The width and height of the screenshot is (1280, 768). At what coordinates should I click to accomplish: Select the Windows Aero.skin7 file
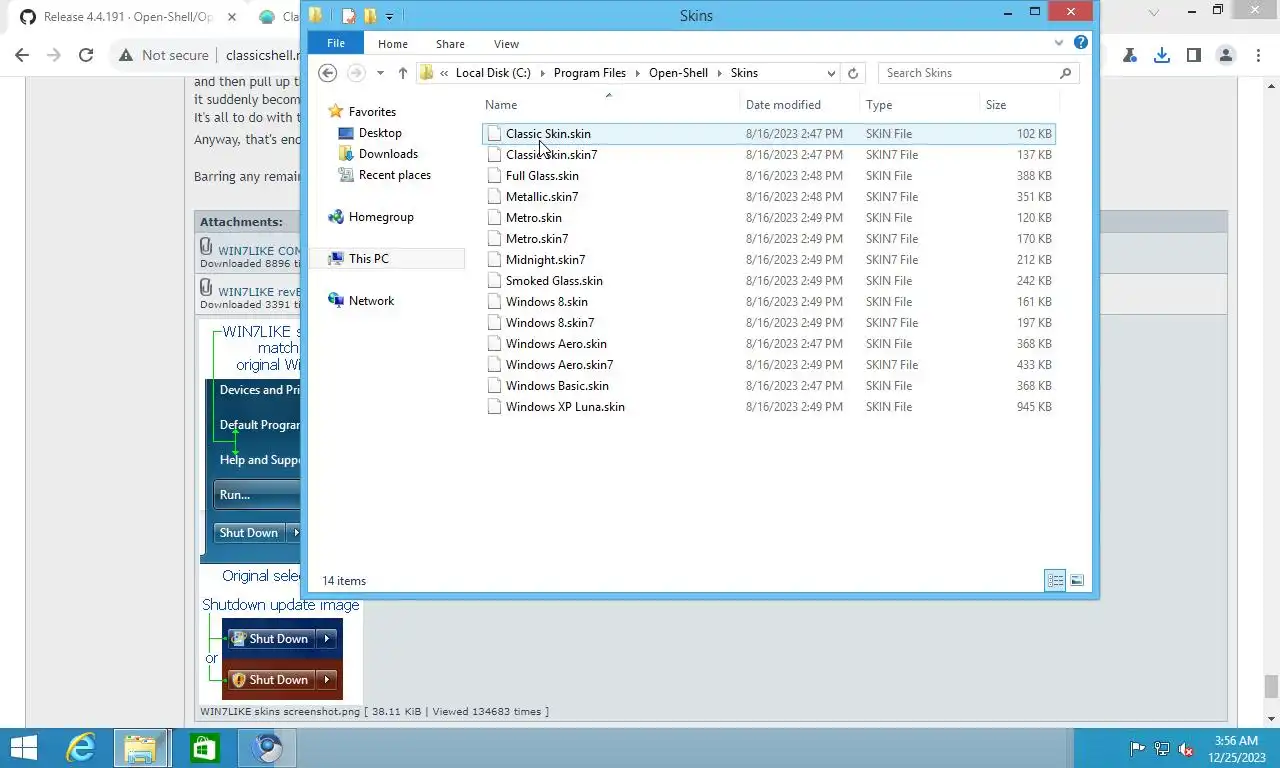pyautogui.click(x=768, y=365)
